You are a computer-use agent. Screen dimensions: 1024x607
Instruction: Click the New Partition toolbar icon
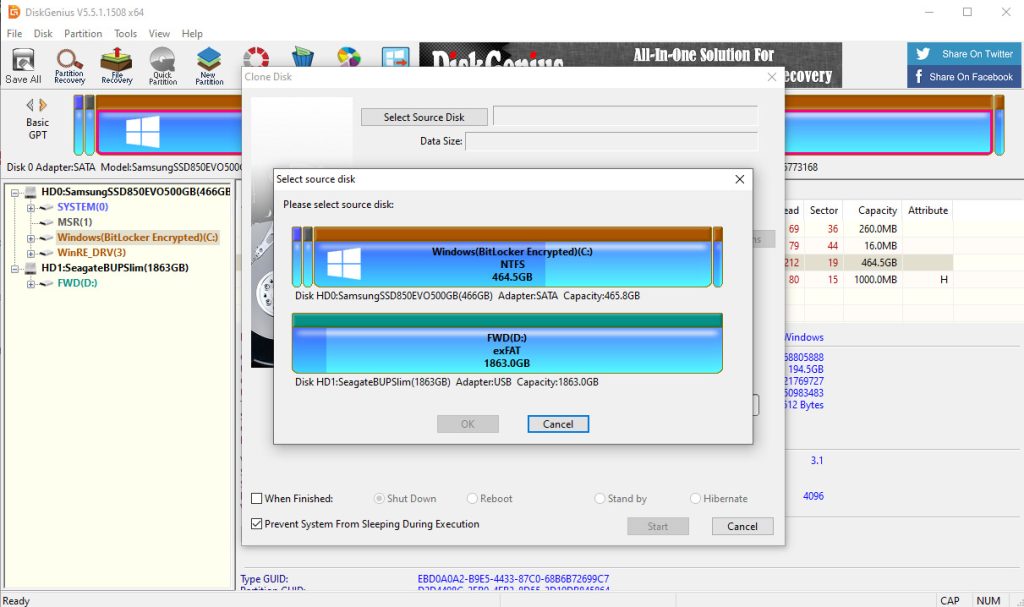(209, 66)
